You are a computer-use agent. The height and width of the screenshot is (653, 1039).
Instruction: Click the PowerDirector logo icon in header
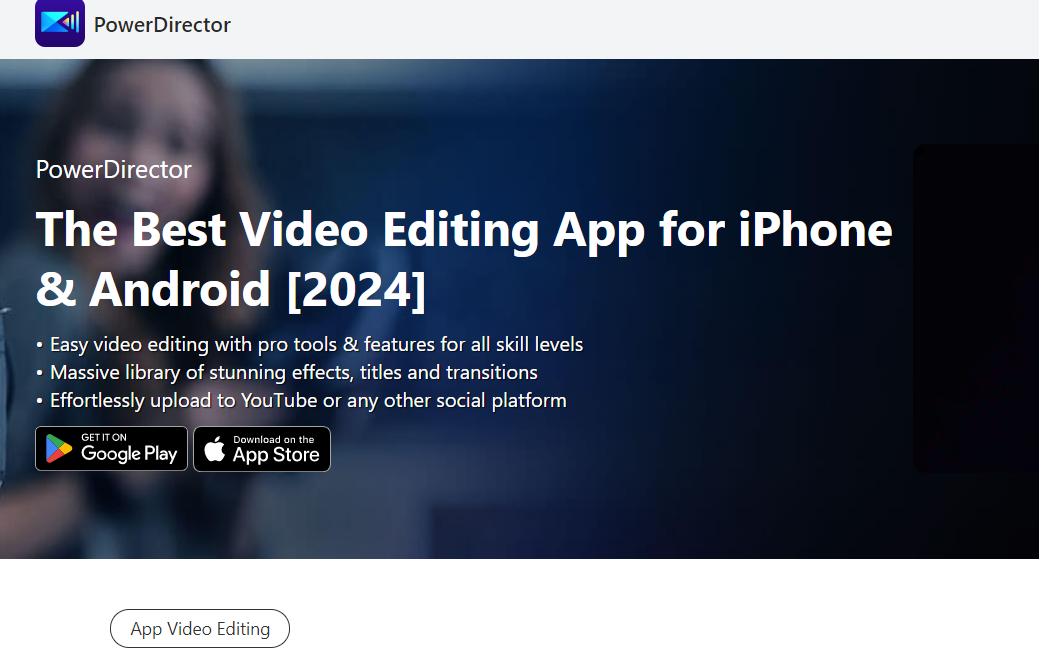tap(60, 23)
